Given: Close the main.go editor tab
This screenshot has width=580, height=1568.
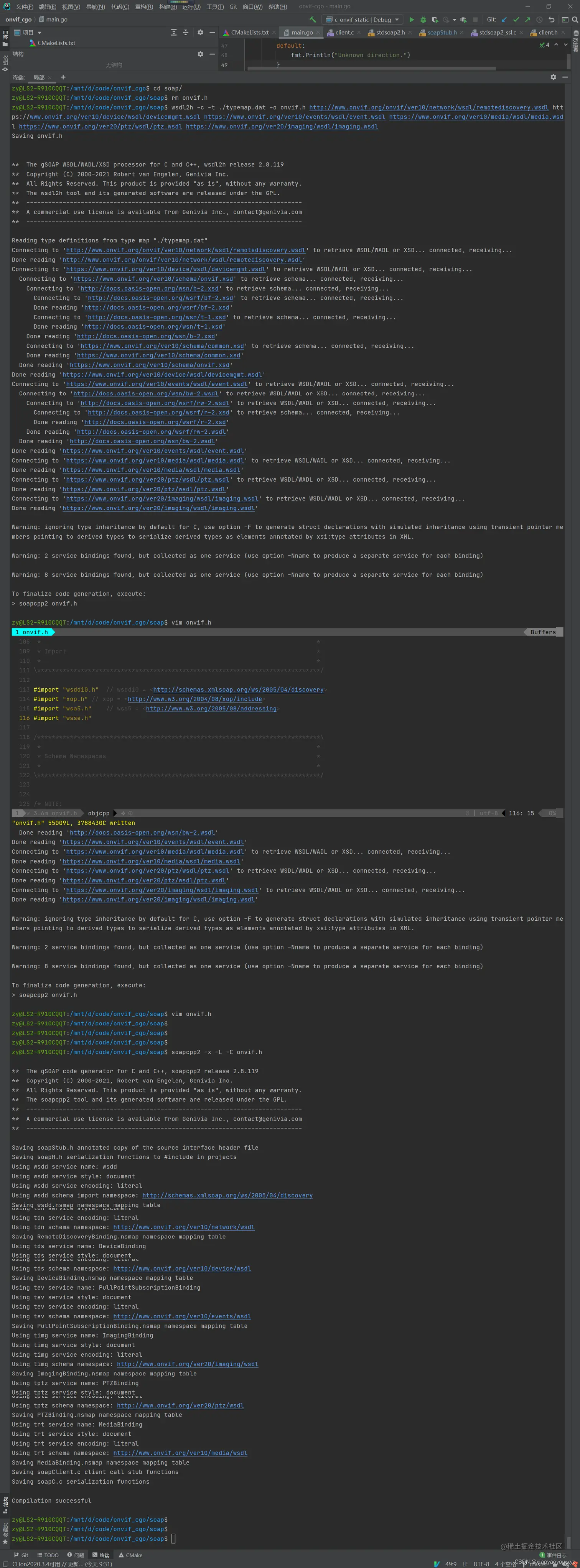Looking at the screenshot, I should 319,33.
